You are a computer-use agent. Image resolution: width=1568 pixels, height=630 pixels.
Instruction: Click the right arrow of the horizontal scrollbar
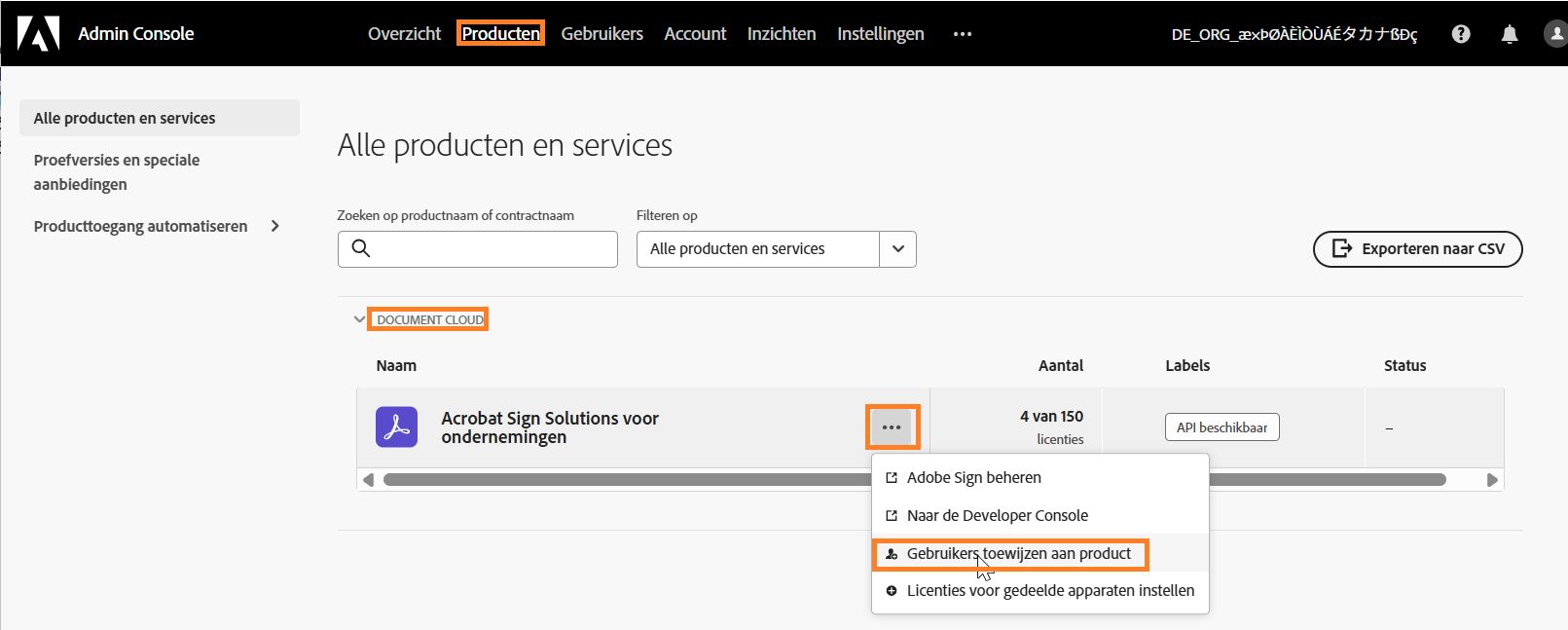tap(1492, 480)
